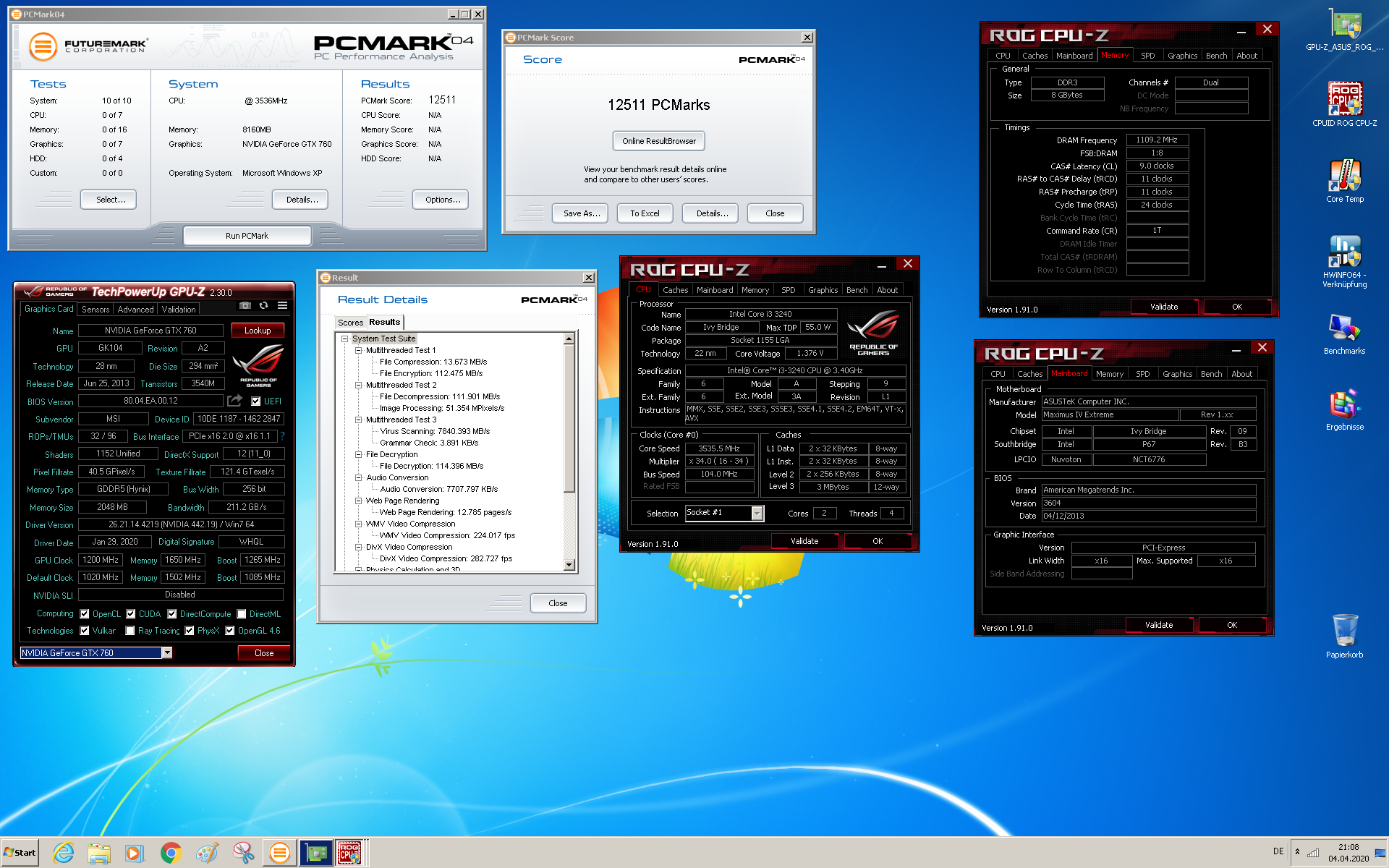Click the network signal tray icon
Viewport: 1389px width, 868px height.
tap(1312, 852)
